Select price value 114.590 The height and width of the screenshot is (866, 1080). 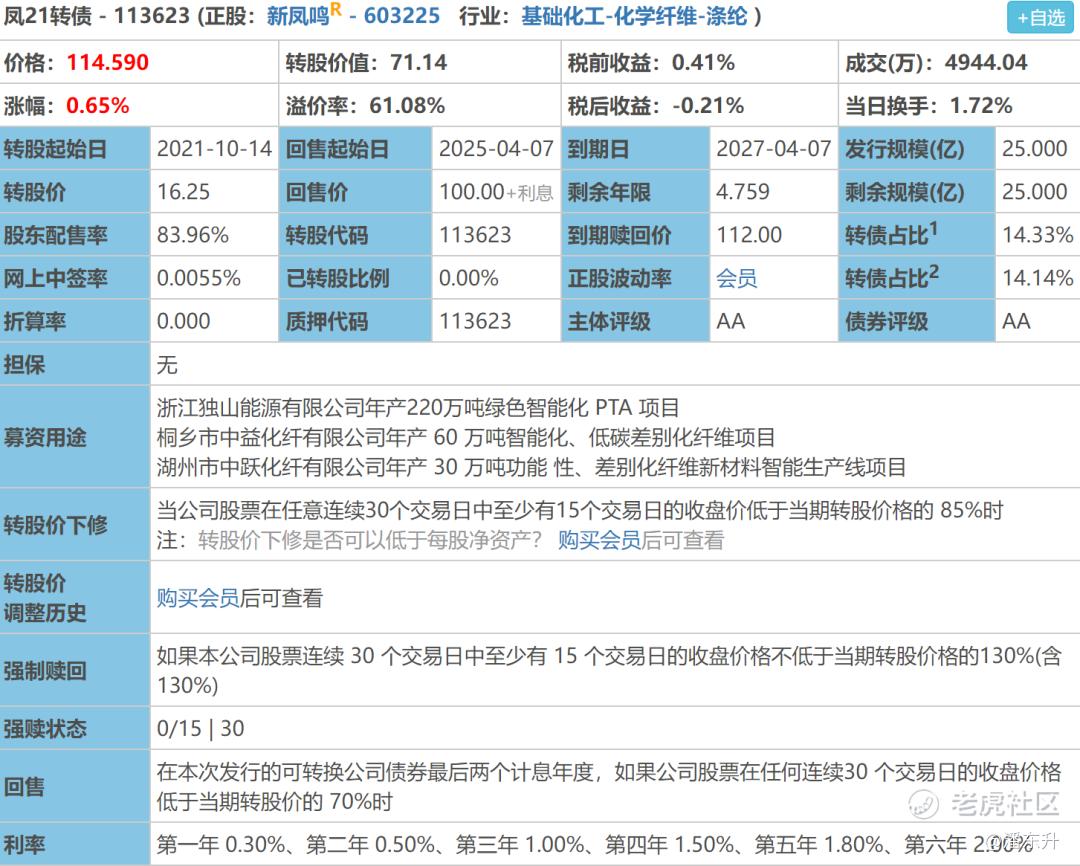107,62
